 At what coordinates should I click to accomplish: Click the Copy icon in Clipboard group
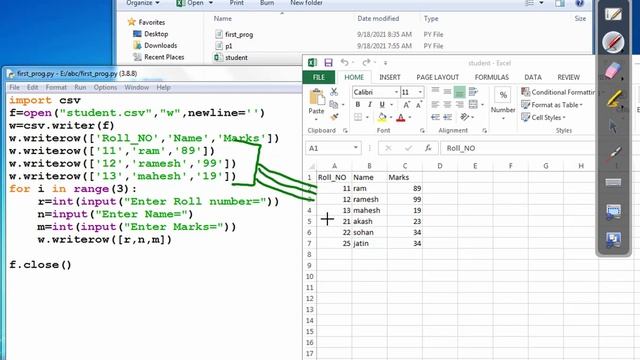pos(334,104)
